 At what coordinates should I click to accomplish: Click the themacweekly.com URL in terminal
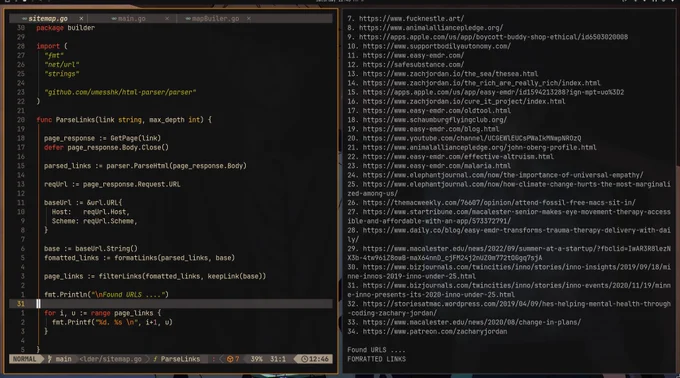point(499,202)
